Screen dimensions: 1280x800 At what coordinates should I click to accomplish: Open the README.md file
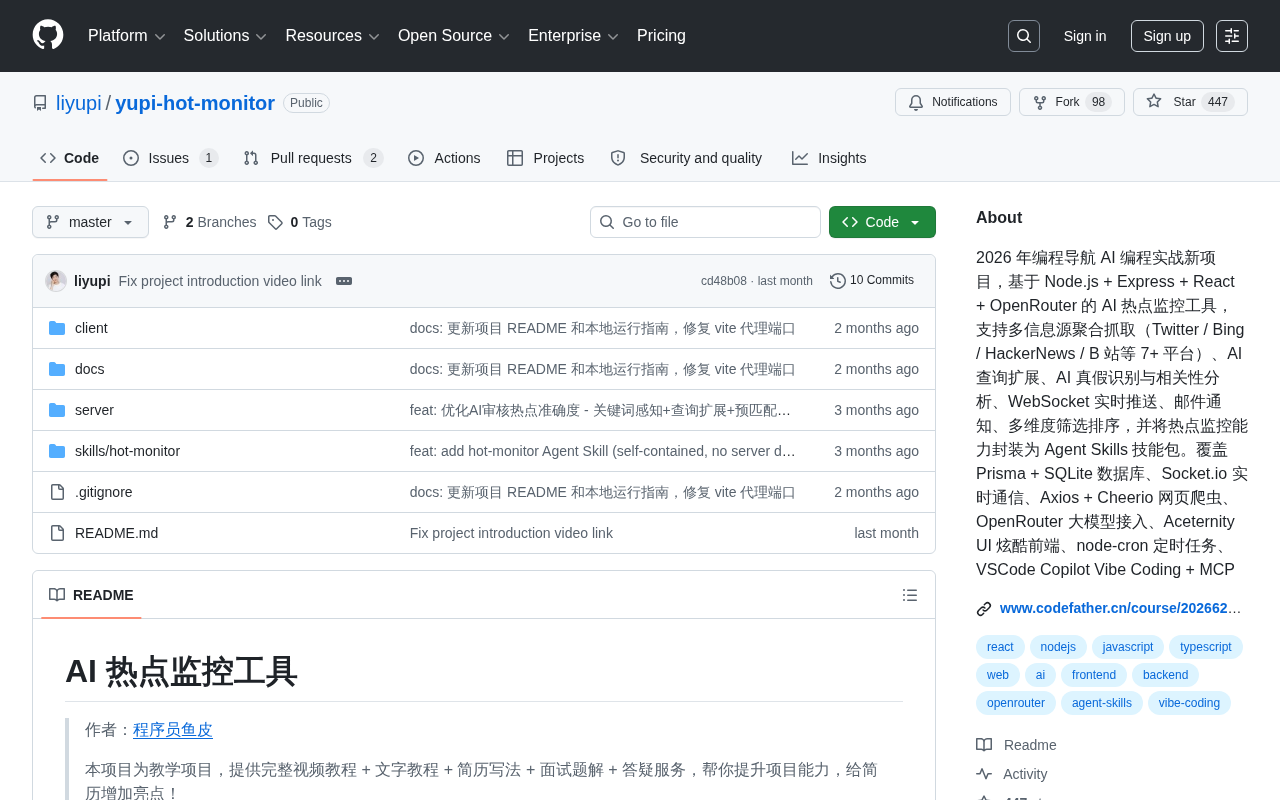click(116, 533)
